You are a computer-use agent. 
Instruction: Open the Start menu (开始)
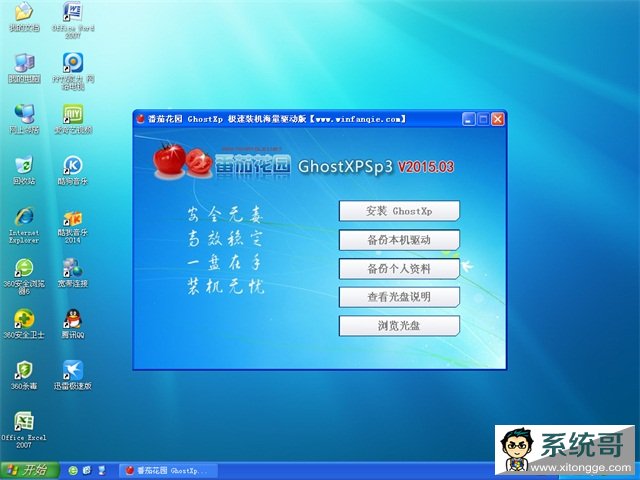(x=29, y=470)
